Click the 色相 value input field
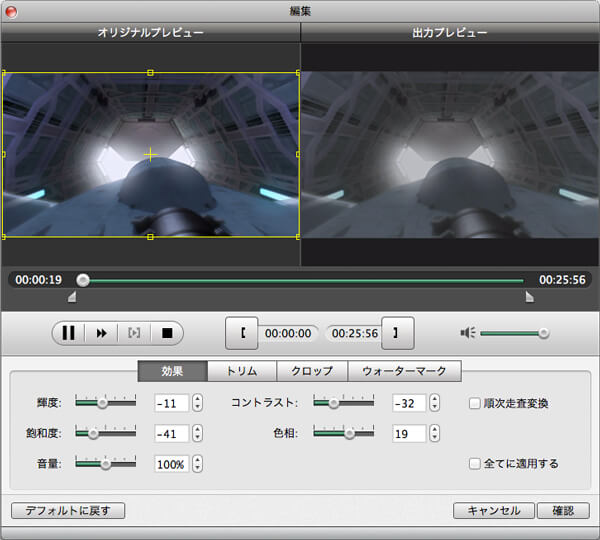This screenshot has width=600, height=540. tap(409, 434)
